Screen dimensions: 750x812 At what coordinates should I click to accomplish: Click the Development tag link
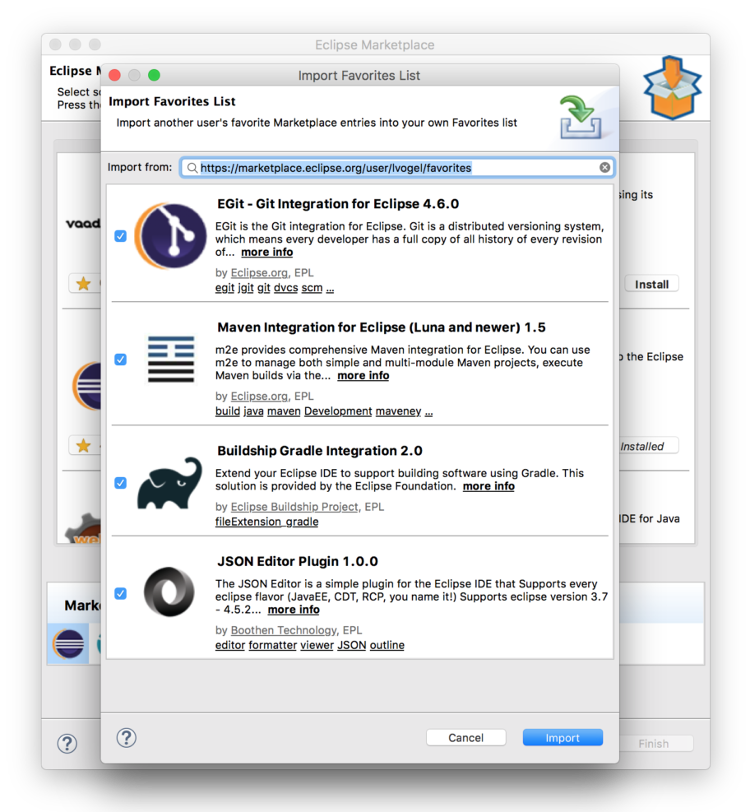(x=338, y=411)
